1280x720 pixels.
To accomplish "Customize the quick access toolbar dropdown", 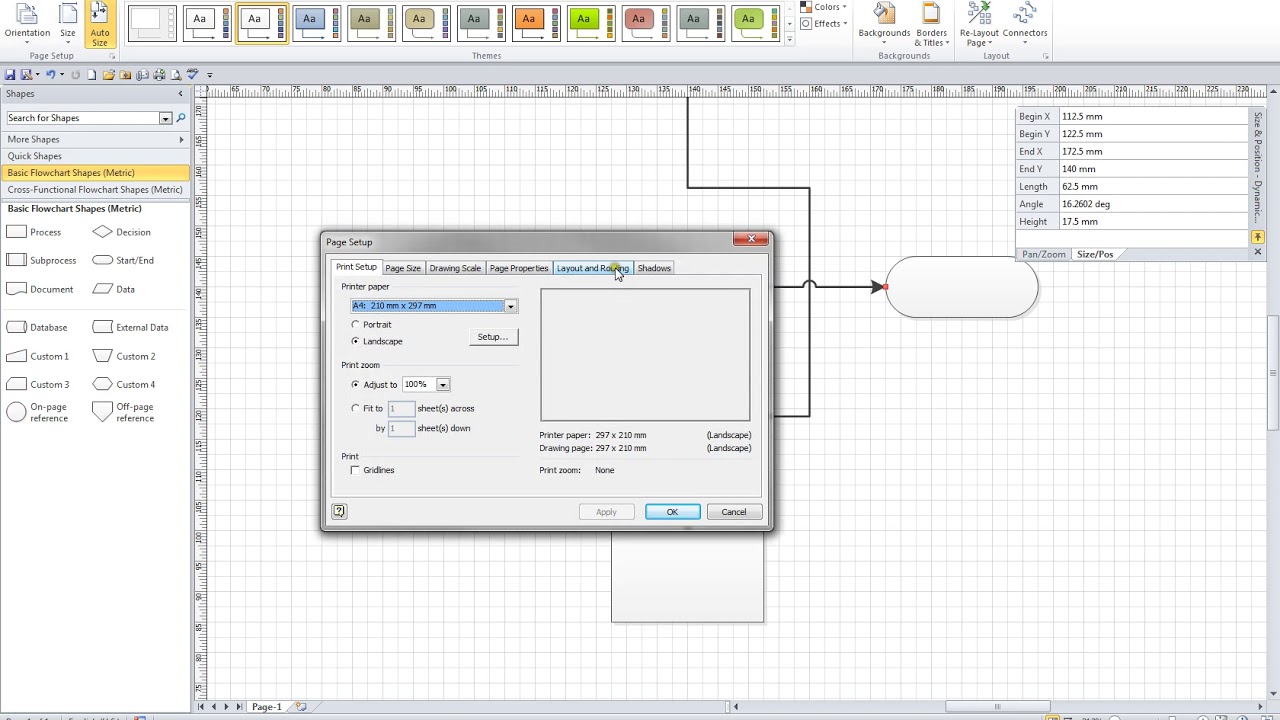I will (x=209, y=75).
